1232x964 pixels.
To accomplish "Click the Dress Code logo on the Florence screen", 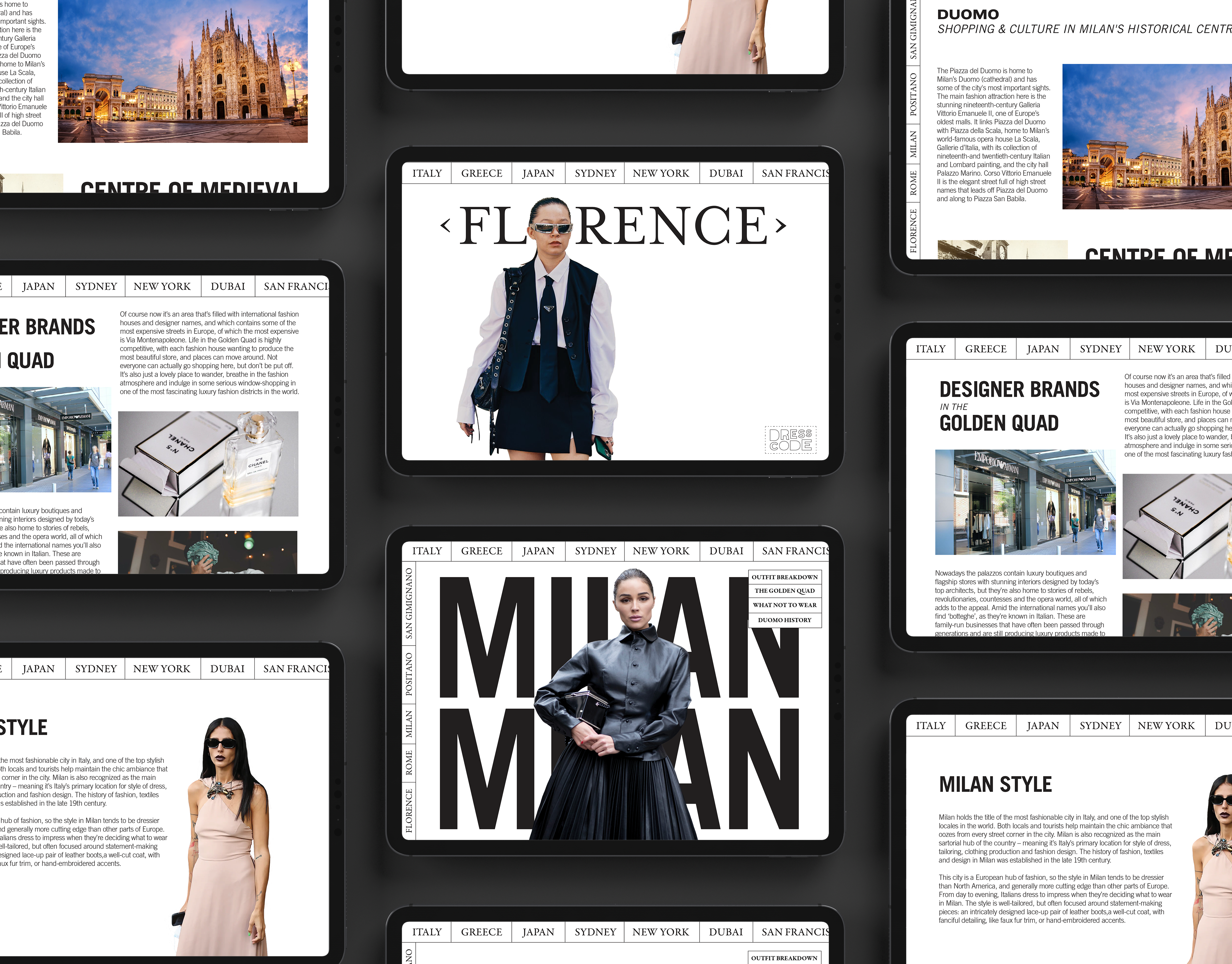I will (790, 440).
